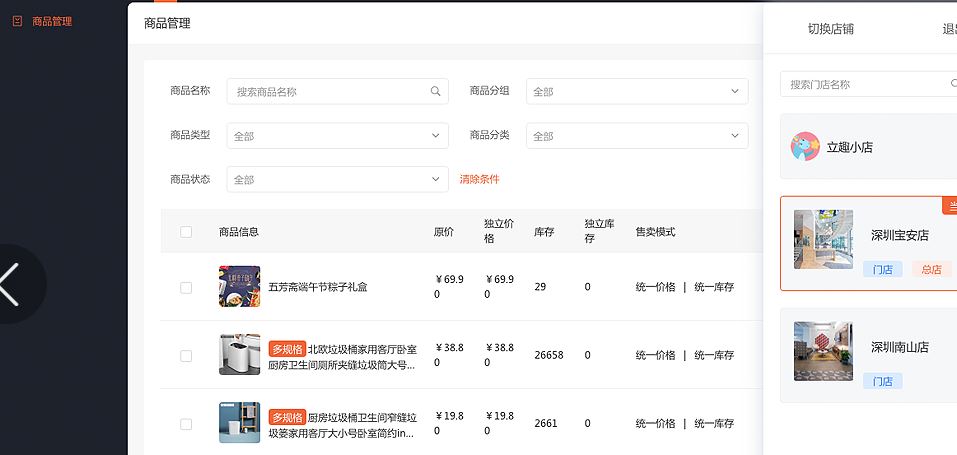
Task: Check the 五芳斋端午节粽子礼盒 row checkbox
Action: (x=186, y=288)
